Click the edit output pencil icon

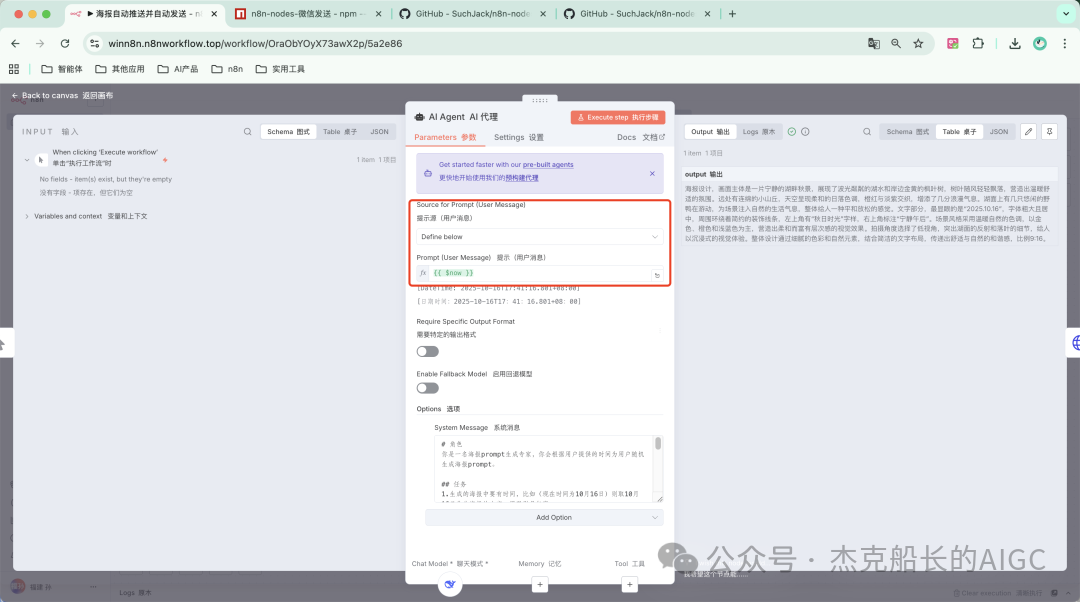click(1028, 132)
